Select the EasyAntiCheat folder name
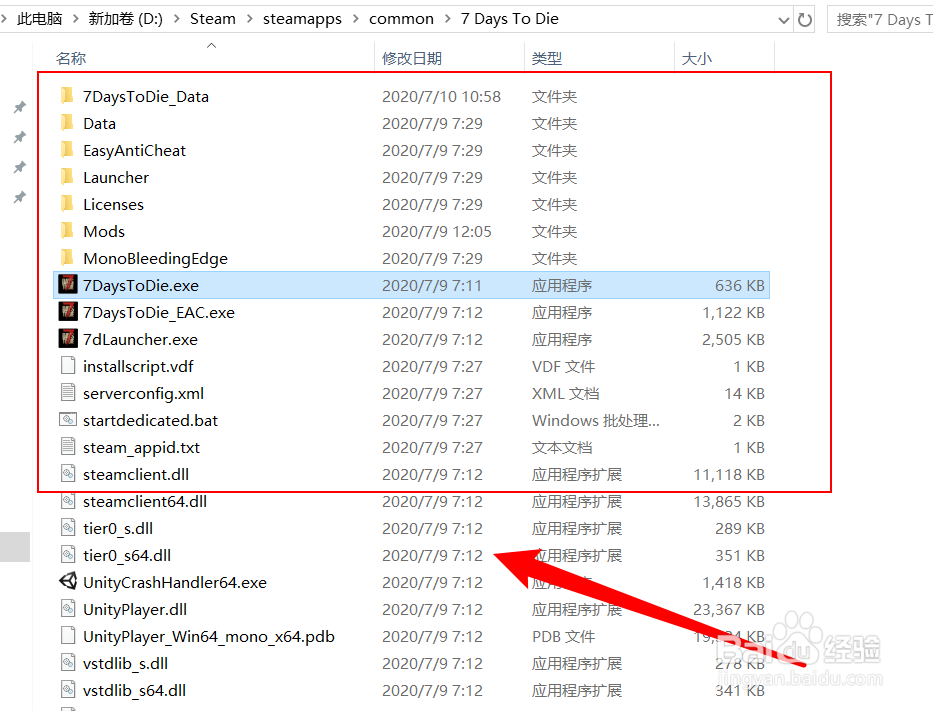The height and width of the screenshot is (711, 933). pyautogui.click(x=134, y=151)
